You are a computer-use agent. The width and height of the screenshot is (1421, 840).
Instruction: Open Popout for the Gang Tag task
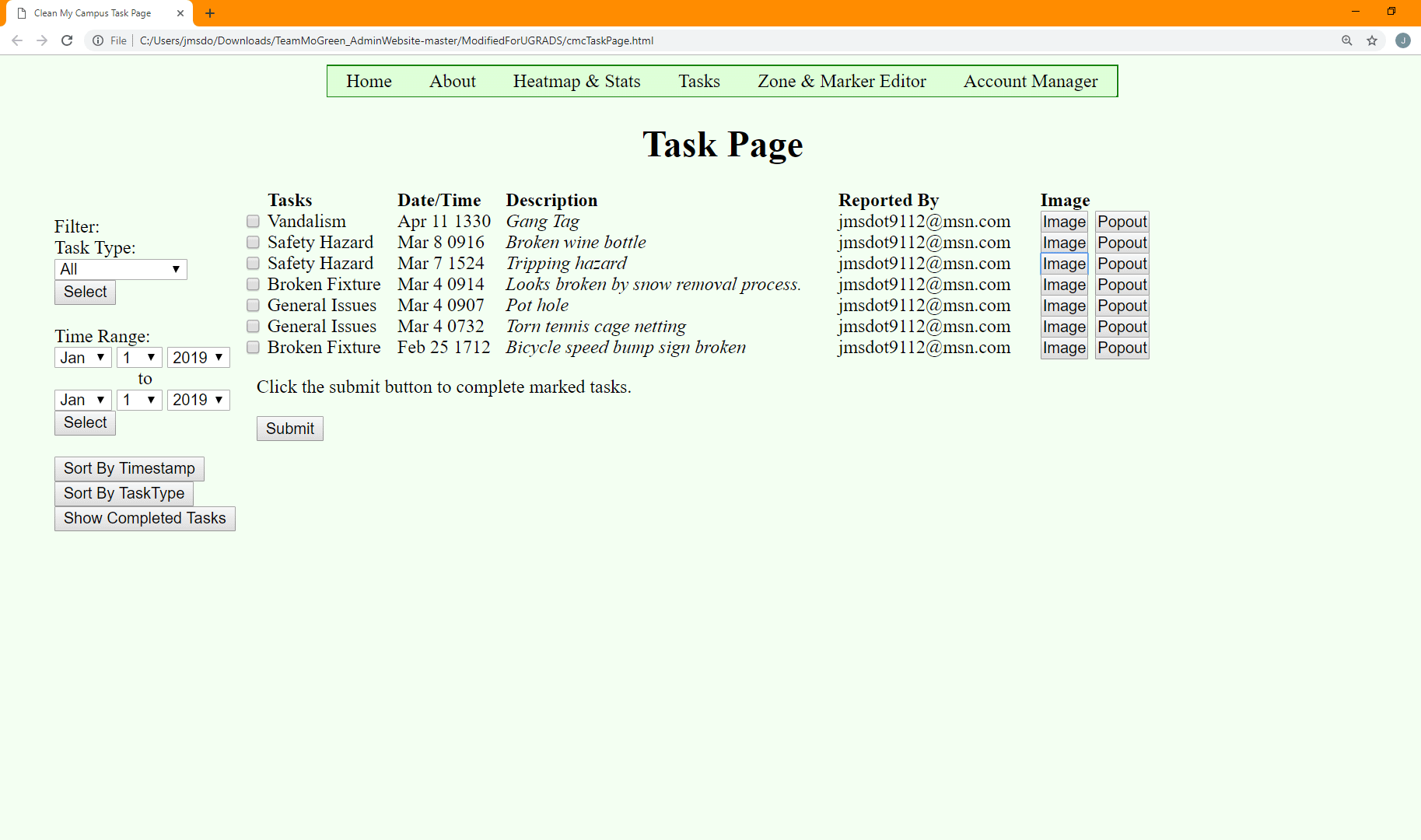tap(1122, 222)
